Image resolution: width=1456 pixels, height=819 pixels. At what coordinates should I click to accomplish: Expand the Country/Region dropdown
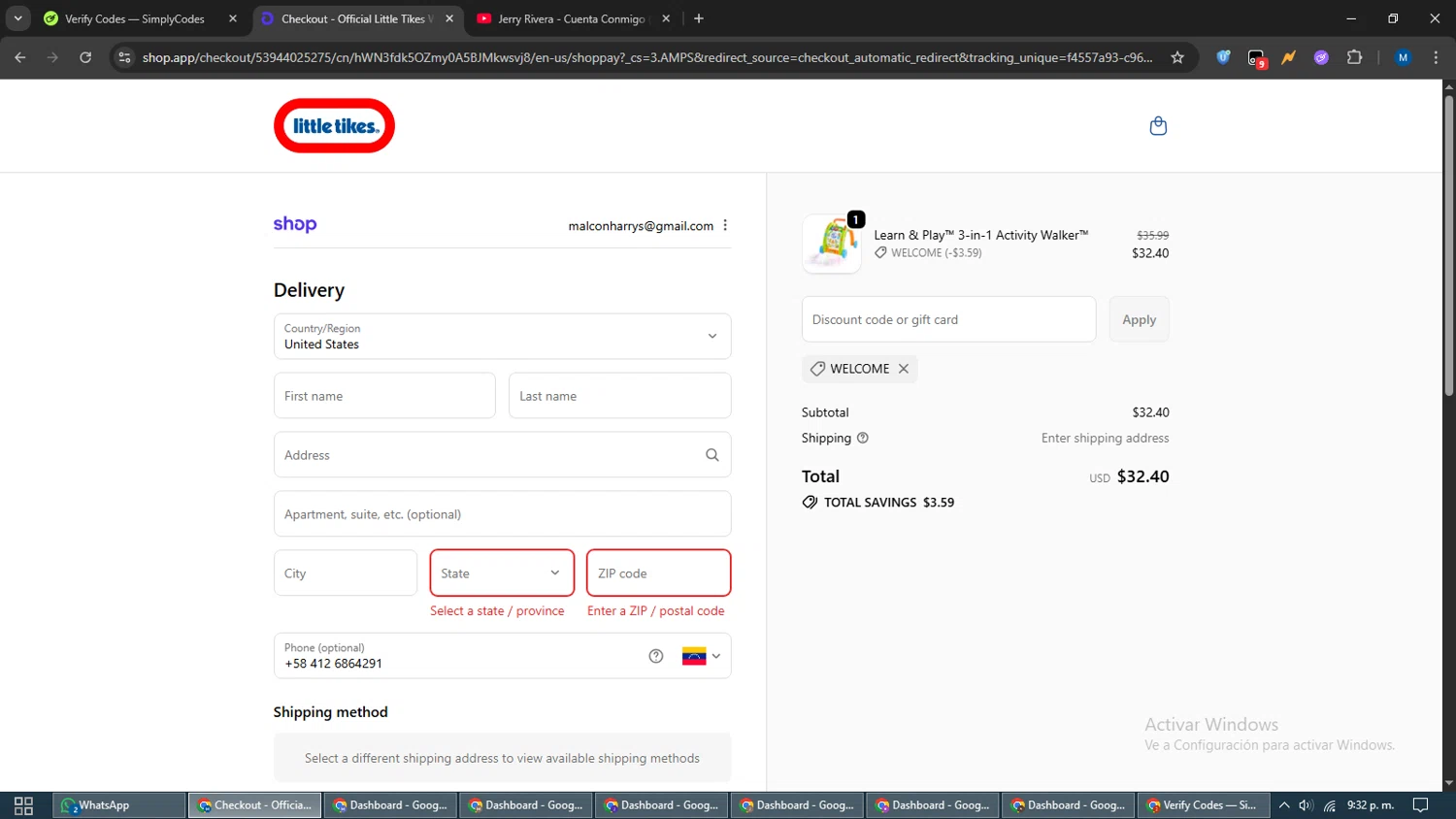502,337
